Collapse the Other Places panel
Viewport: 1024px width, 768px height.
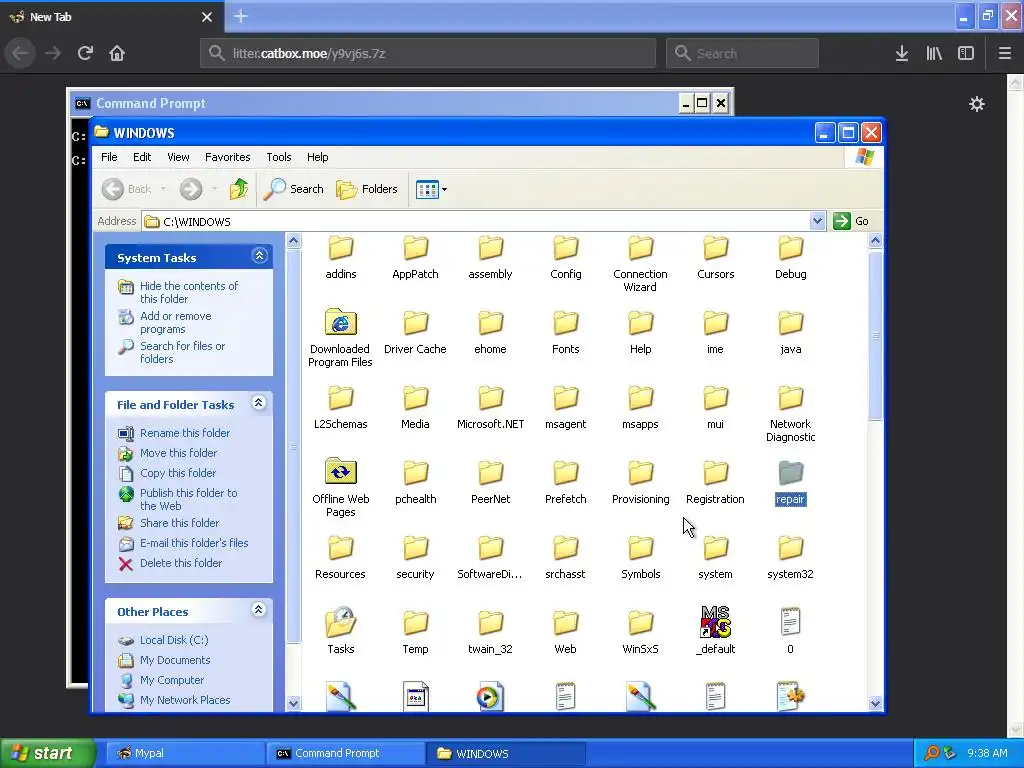[259, 610]
